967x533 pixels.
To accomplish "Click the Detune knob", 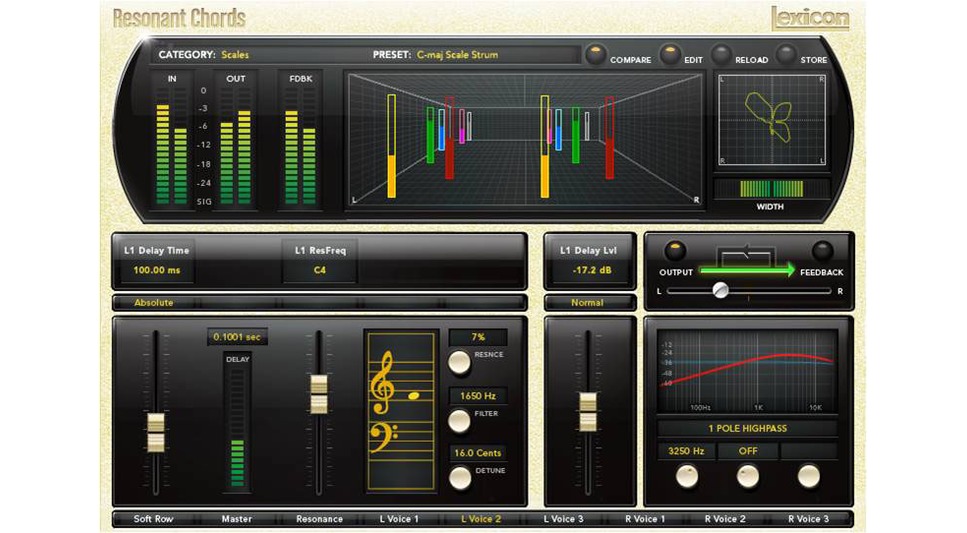I will point(459,478).
